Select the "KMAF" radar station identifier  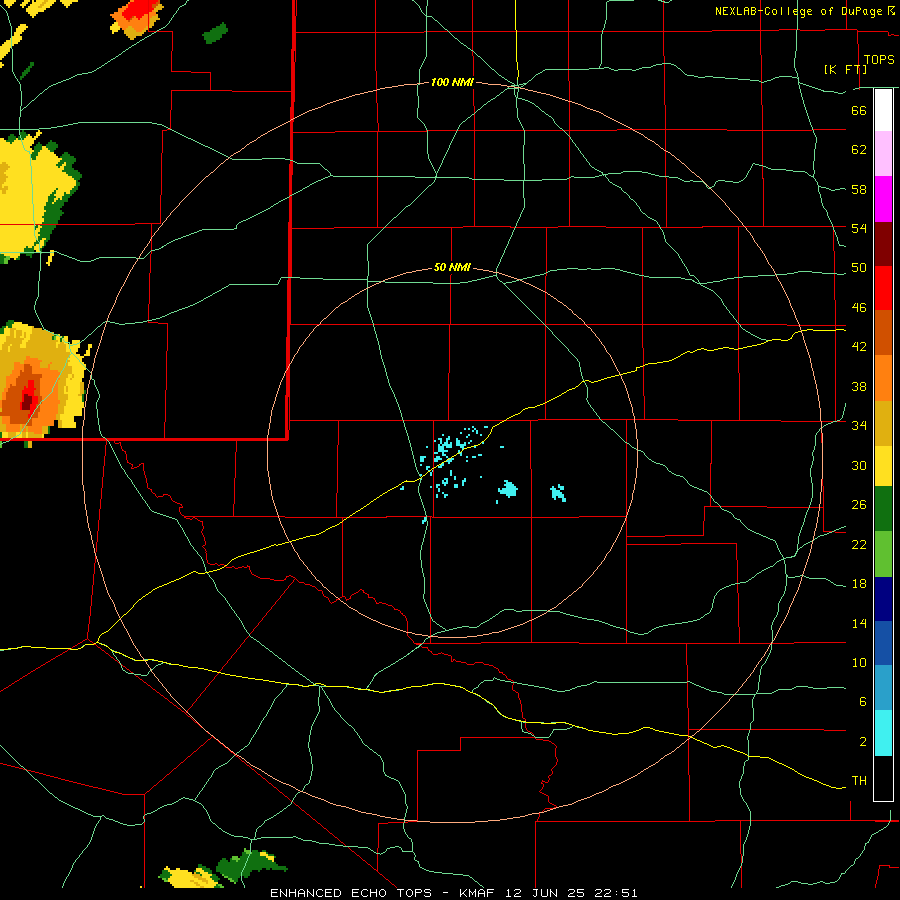tap(479, 893)
